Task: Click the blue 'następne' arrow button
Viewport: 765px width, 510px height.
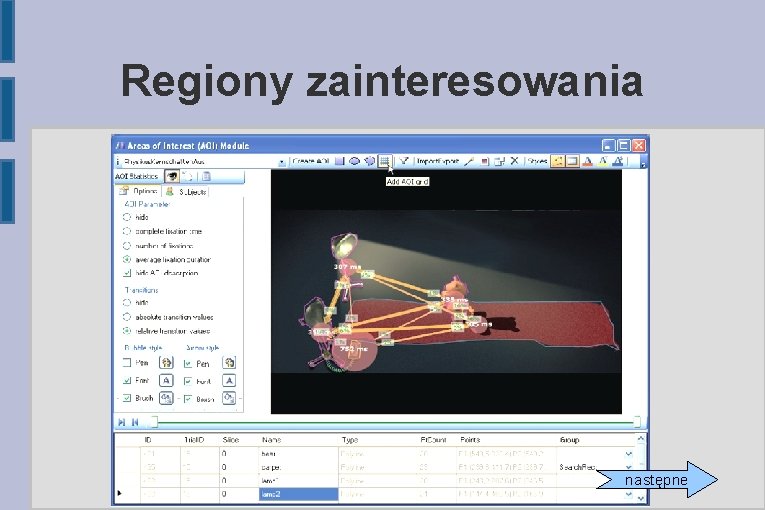Action: click(657, 480)
